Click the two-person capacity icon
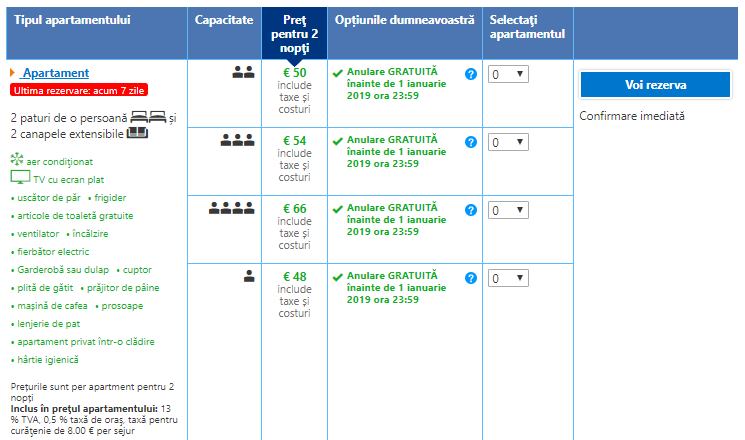The height and width of the screenshot is (440, 745). pyautogui.click(x=243, y=72)
